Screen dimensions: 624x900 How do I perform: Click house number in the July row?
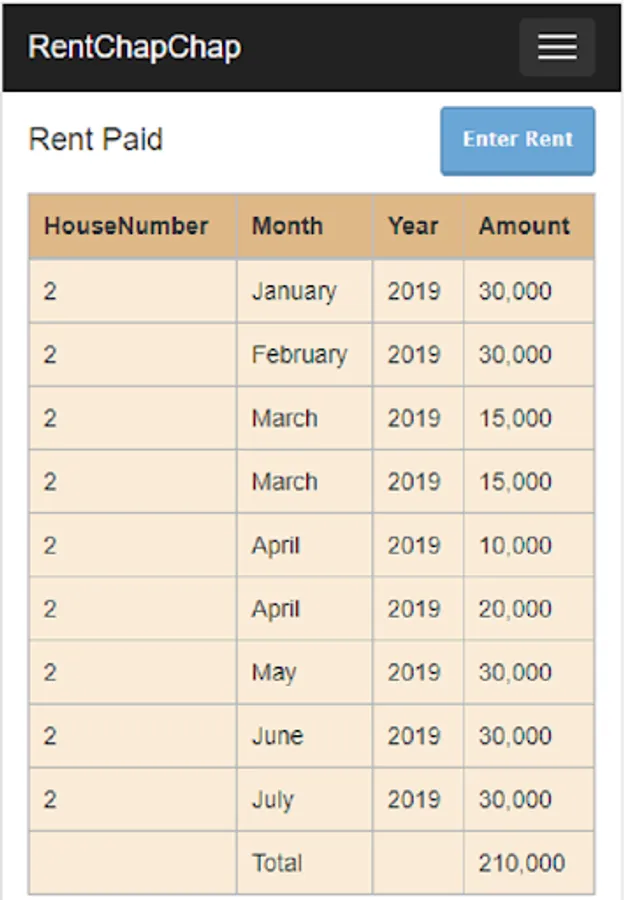pos(51,800)
